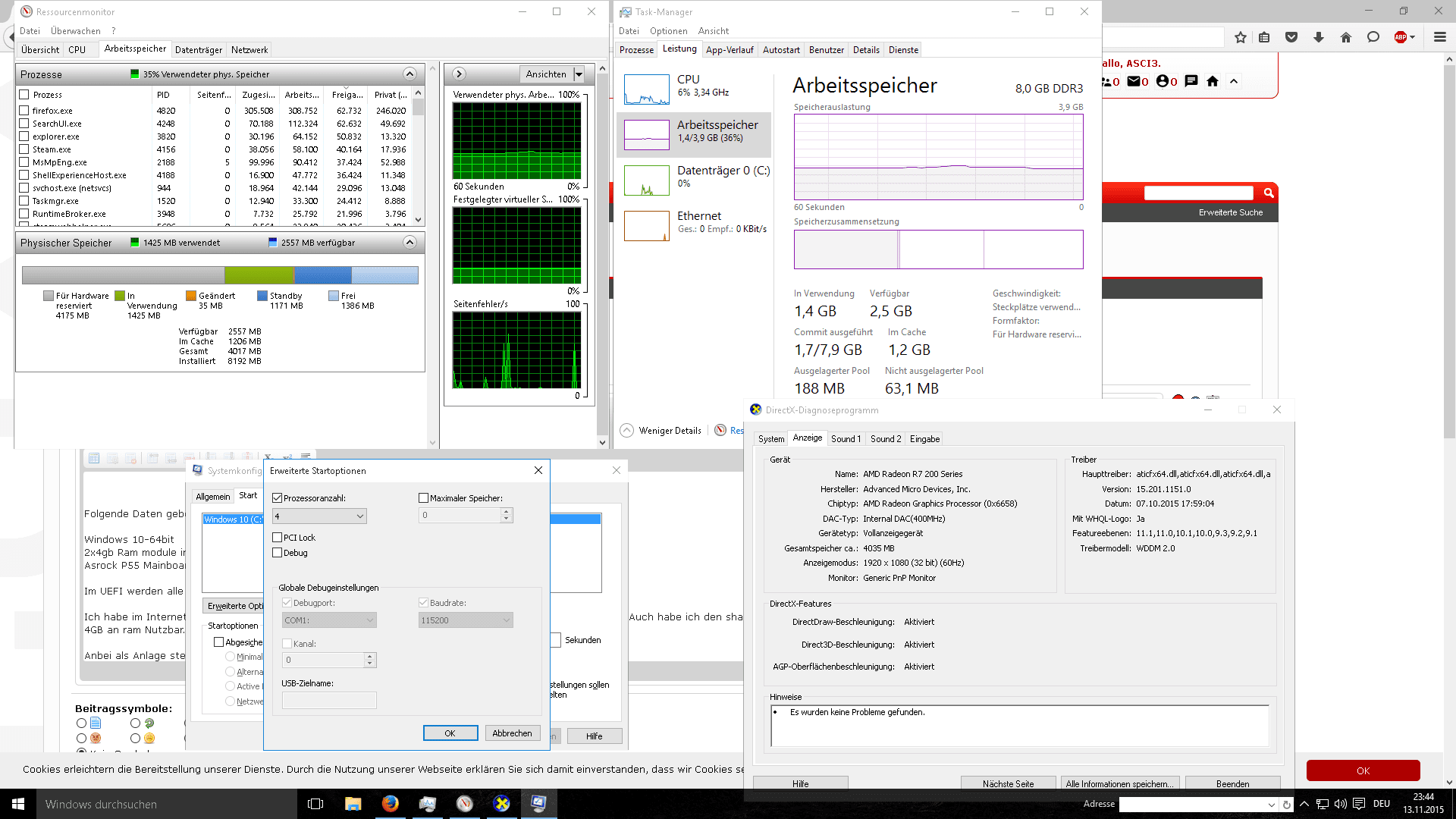Show hidden system tray icons

(1304, 804)
